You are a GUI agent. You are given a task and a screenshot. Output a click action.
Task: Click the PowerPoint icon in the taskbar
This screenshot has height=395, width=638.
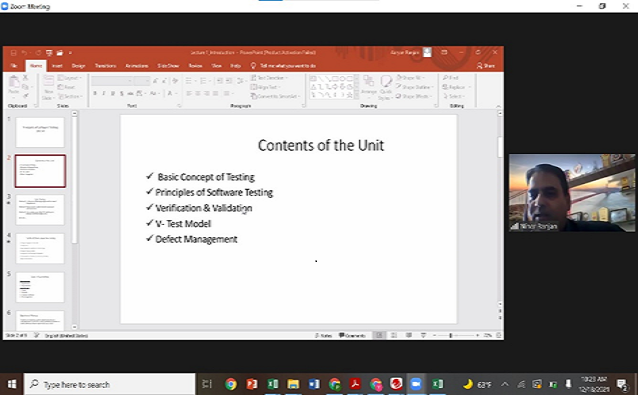252,384
